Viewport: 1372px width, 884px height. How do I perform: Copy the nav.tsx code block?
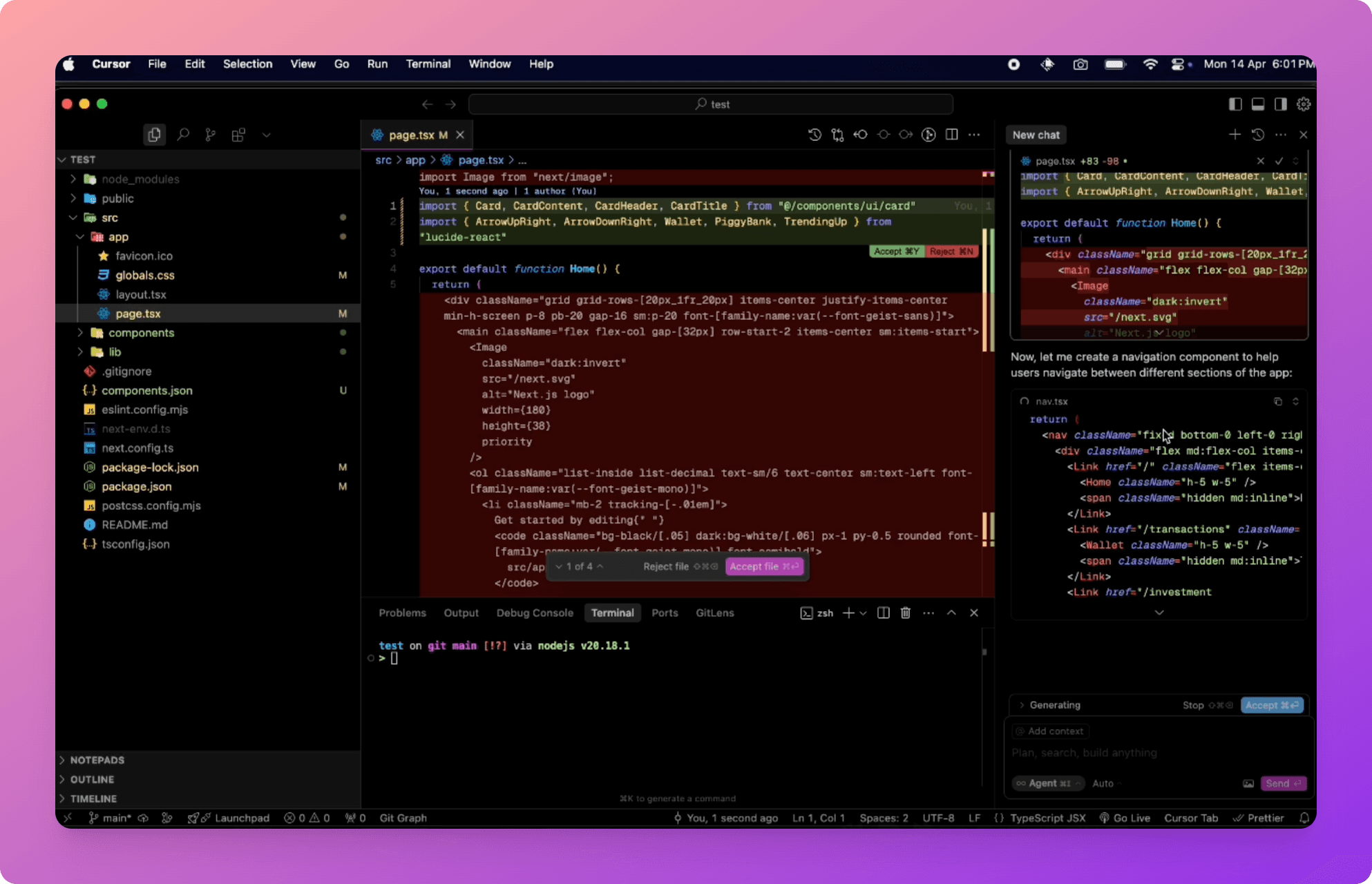(1277, 401)
